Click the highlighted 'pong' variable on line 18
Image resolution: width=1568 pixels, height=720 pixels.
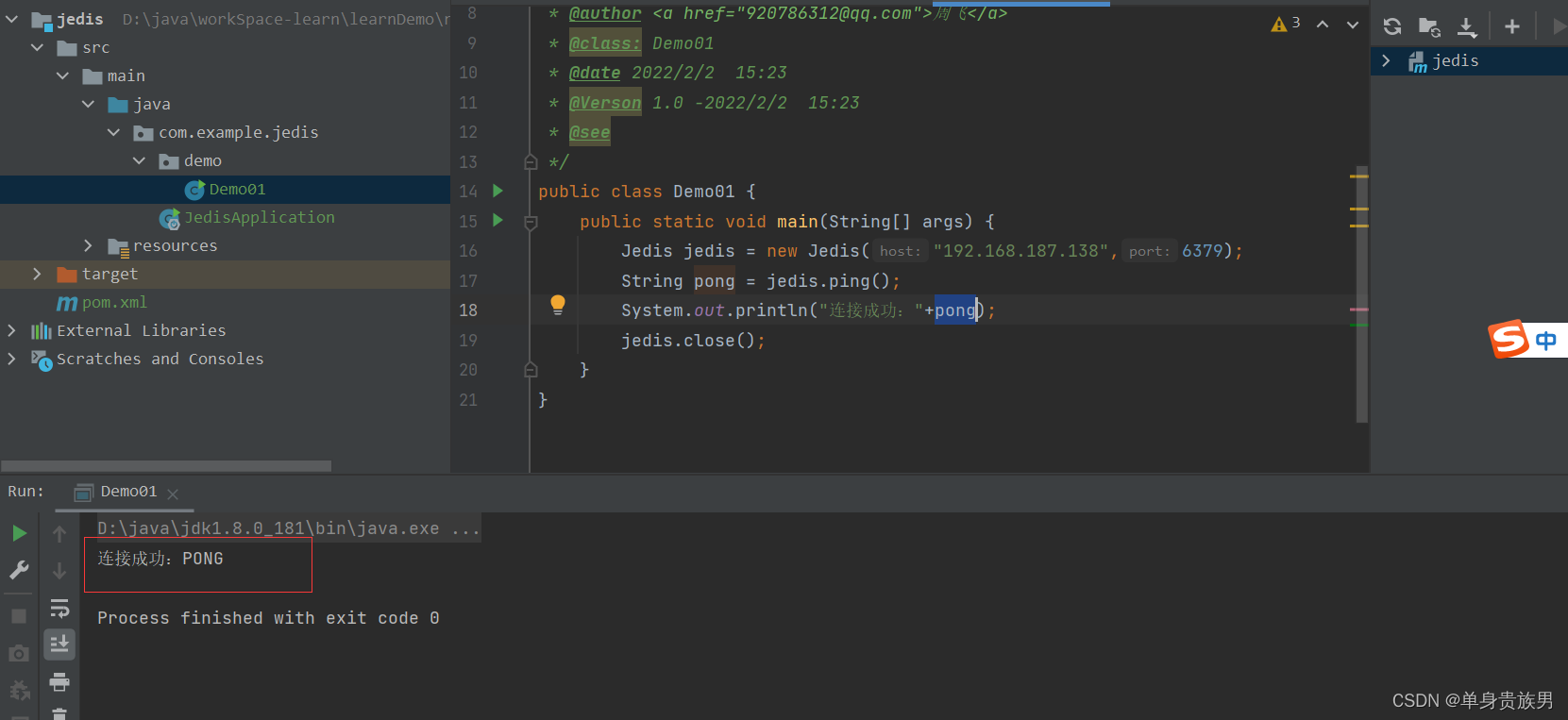click(x=955, y=310)
